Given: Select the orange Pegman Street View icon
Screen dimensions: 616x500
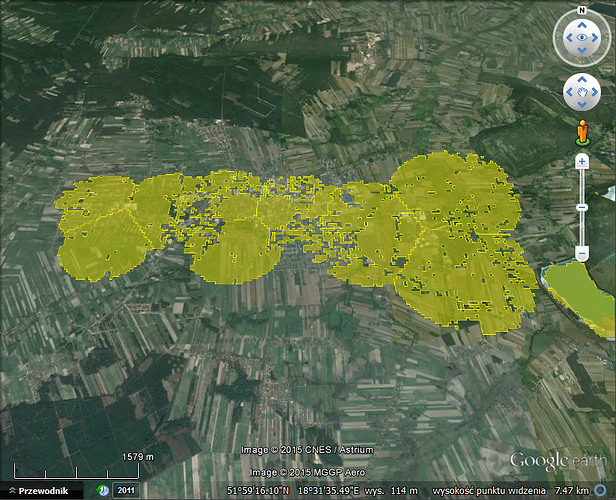Looking at the screenshot, I should (583, 133).
